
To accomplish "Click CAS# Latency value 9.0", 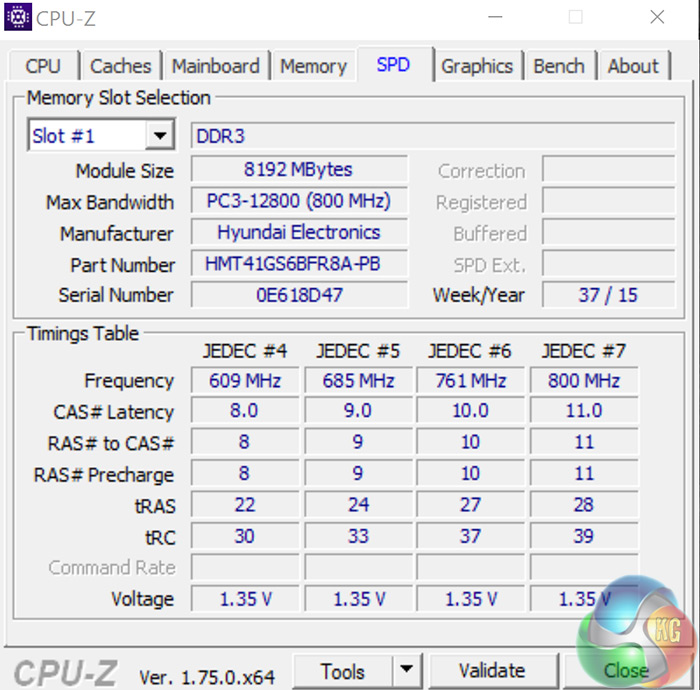I will (x=358, y=411).
